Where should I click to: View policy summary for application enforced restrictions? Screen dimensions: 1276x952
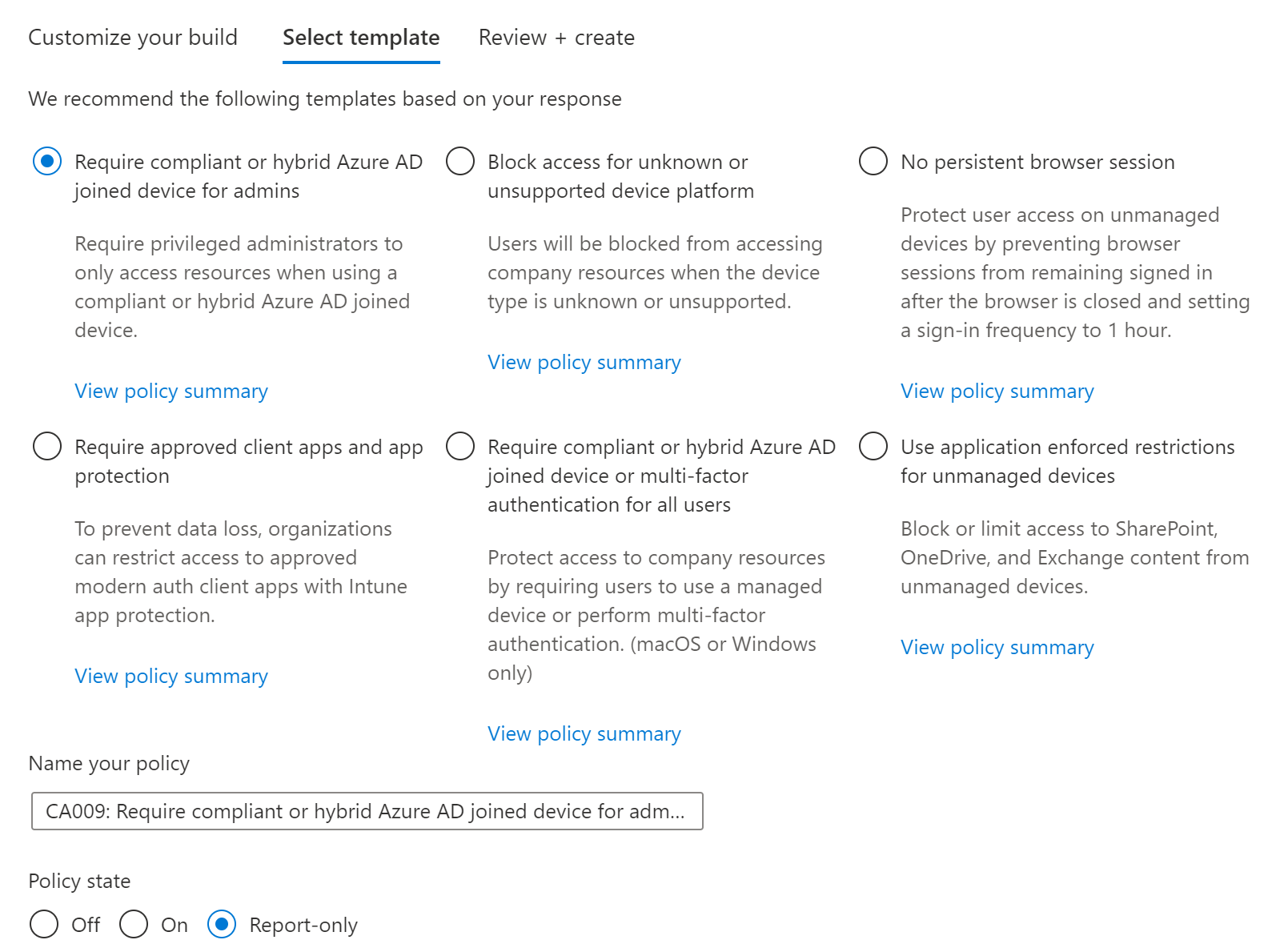997,647
